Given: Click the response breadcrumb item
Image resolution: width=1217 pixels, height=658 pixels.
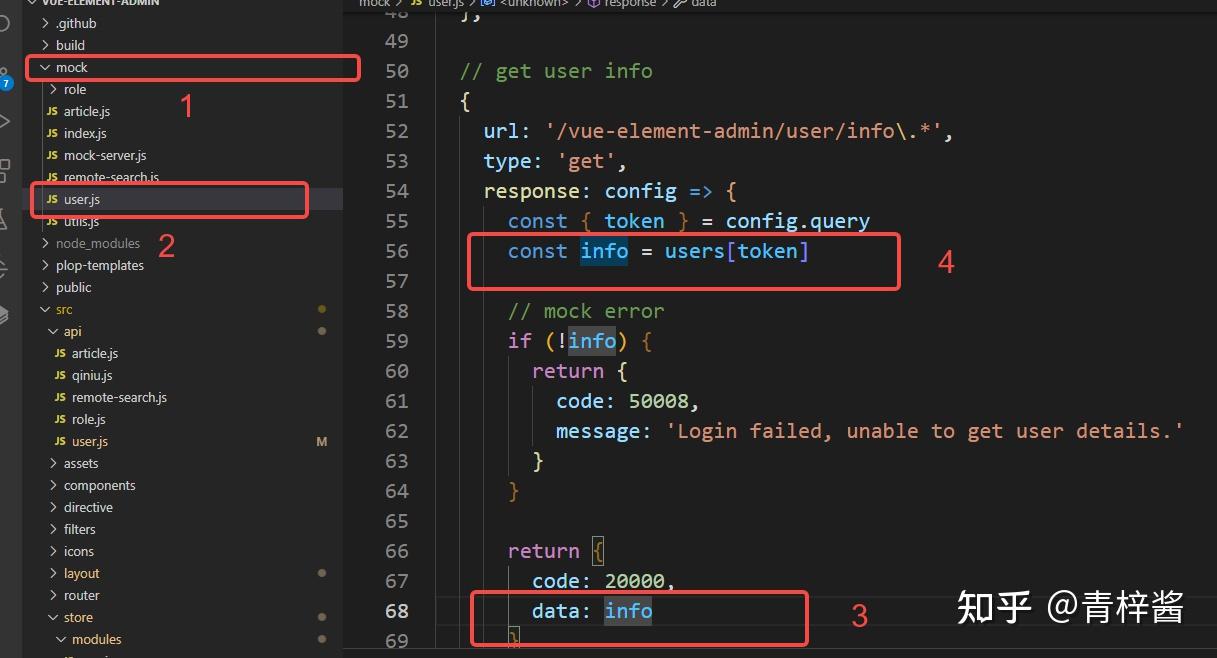Looking at the screenshot, I should (x=629, y=4).
